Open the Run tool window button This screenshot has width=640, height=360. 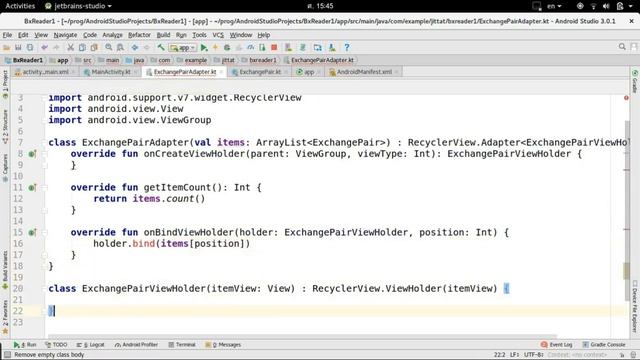click(x=25, y=345)
